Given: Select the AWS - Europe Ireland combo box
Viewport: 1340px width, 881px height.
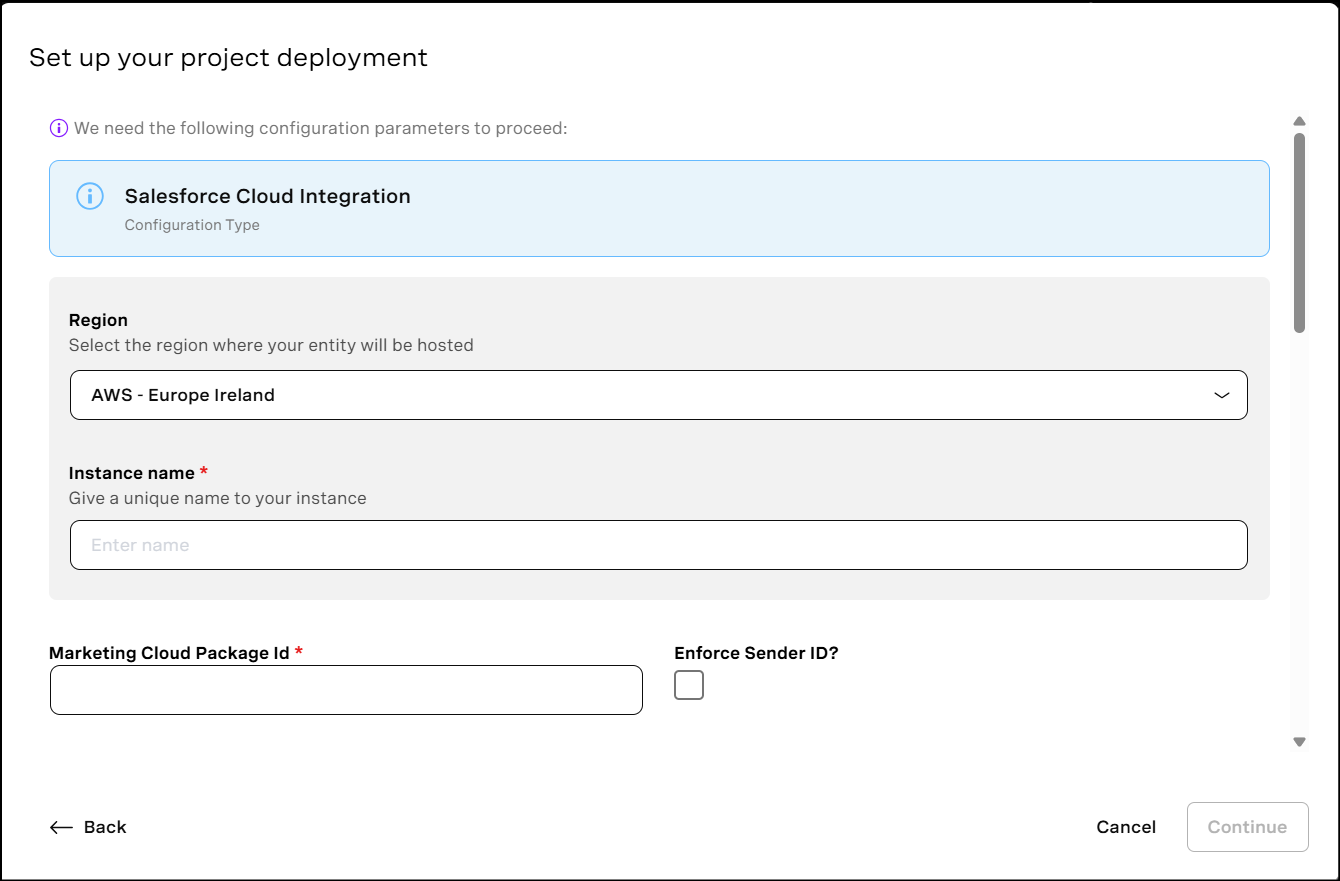Looking at the screenshot, I should [x=659, y=395].
